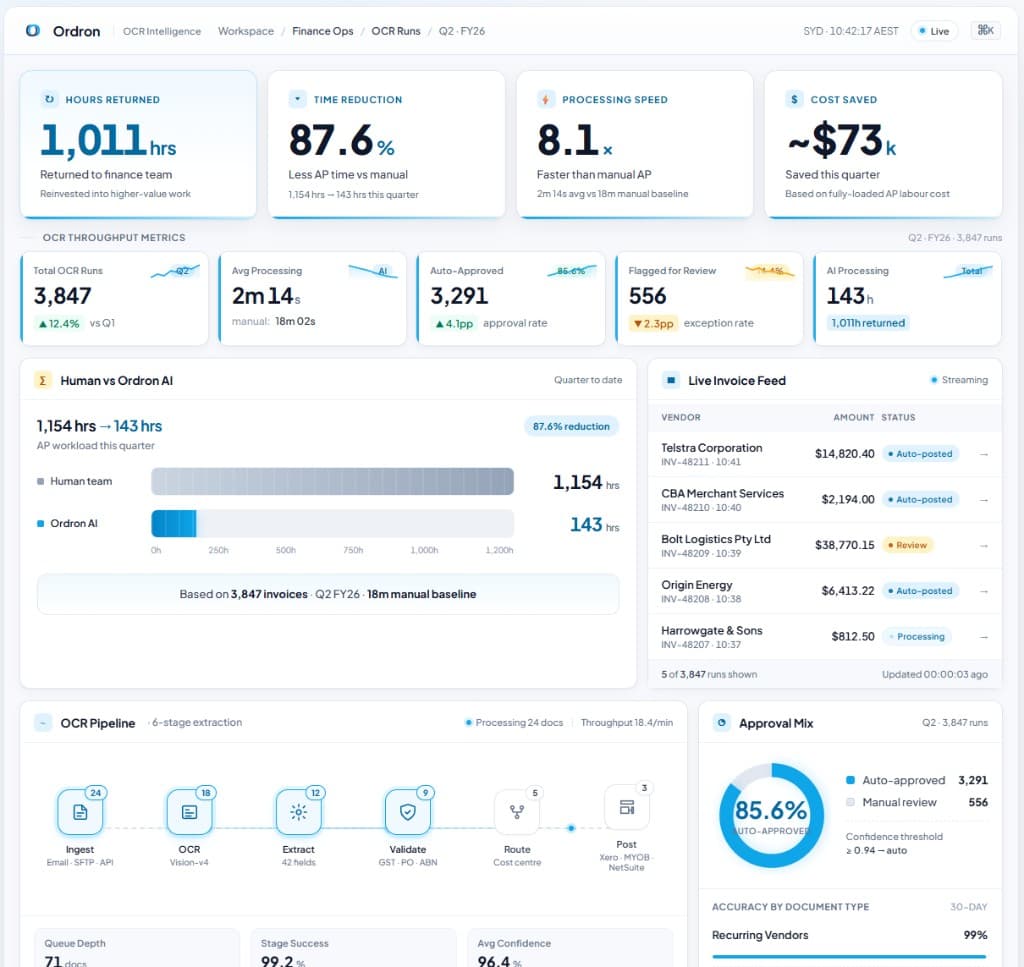Click the Processing Speed lightning icon

tap(545, 99)
